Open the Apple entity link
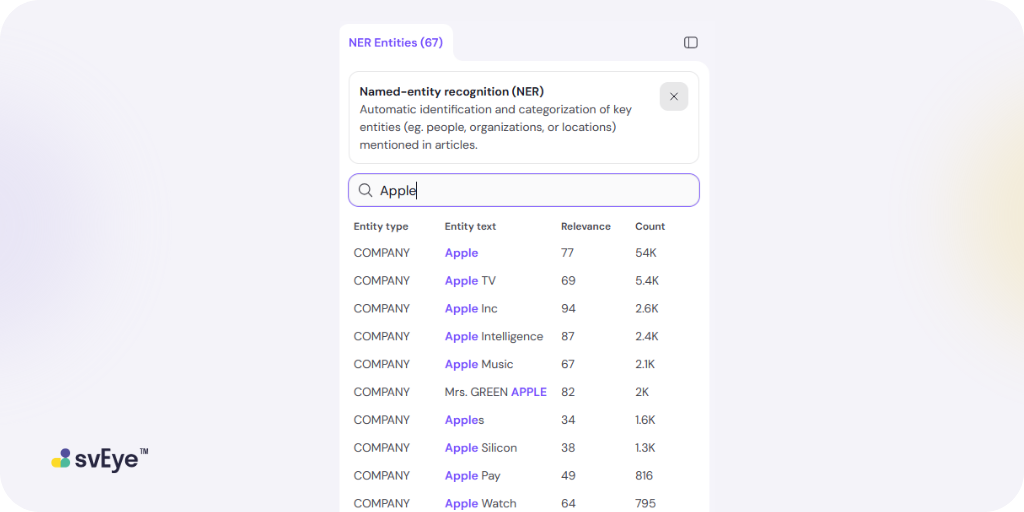The image size is (1024, 512). 461,253
